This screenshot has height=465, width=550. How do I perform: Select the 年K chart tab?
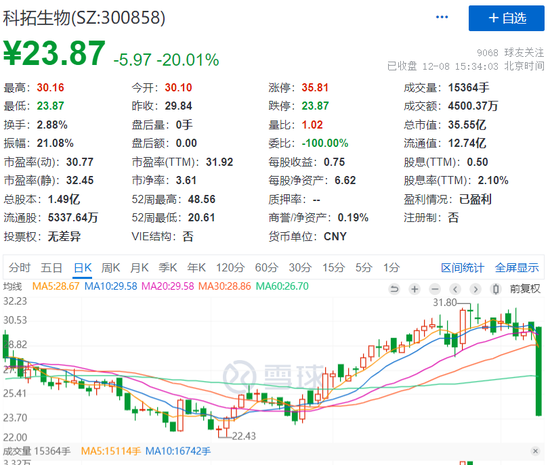pyautogui.click(x=196, y=268)
